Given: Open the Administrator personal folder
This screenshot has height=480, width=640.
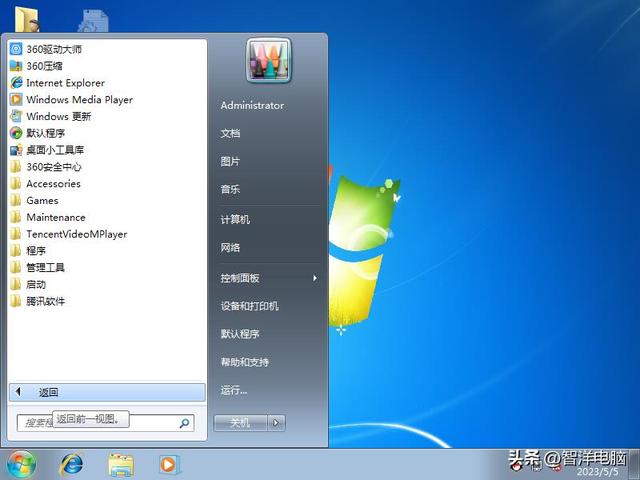Looking at the screenshot, I should click(x=252, y=105).
